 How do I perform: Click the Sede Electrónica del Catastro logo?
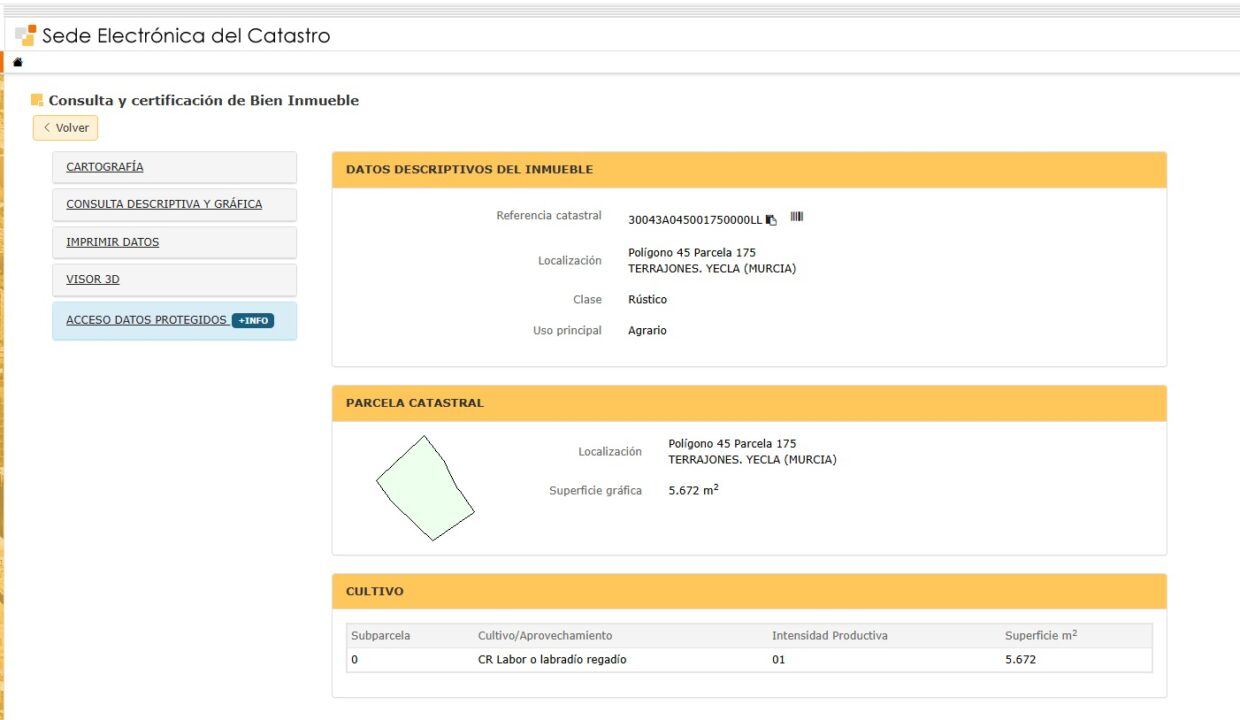173,36
